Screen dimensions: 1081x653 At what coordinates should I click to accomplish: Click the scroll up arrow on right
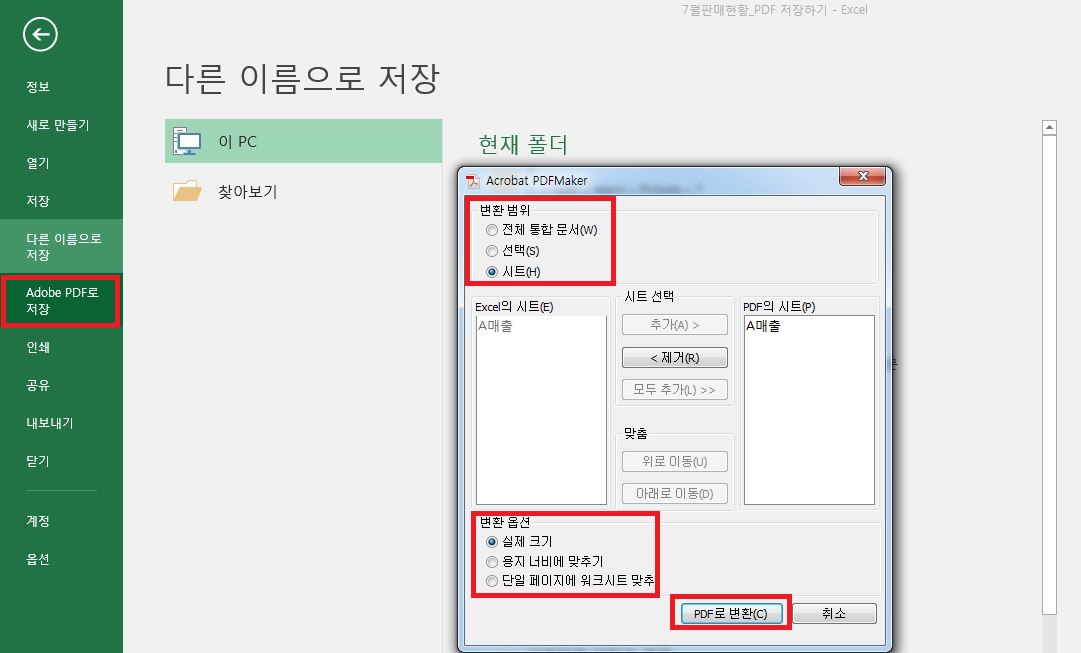1049,128
